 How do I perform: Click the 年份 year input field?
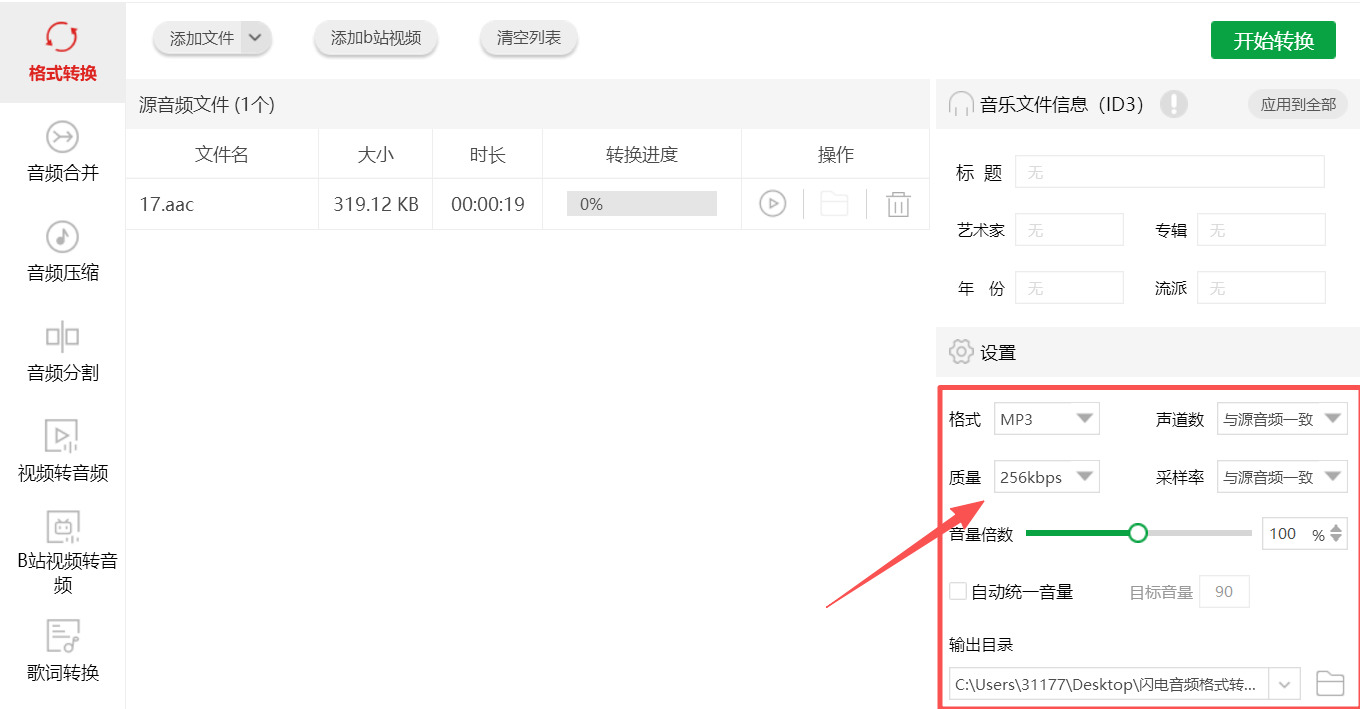pyautogui.click(x=1069, y=288)
